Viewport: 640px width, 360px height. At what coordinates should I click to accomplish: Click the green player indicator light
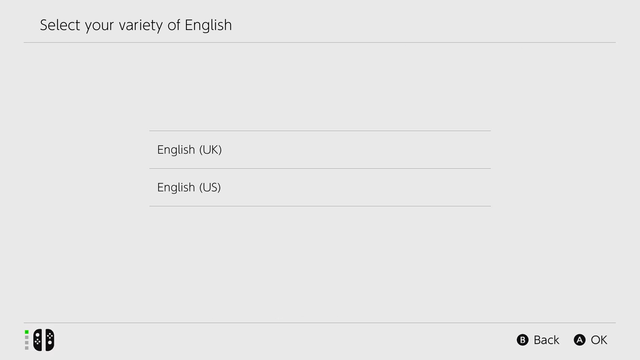tap(27, 332)
